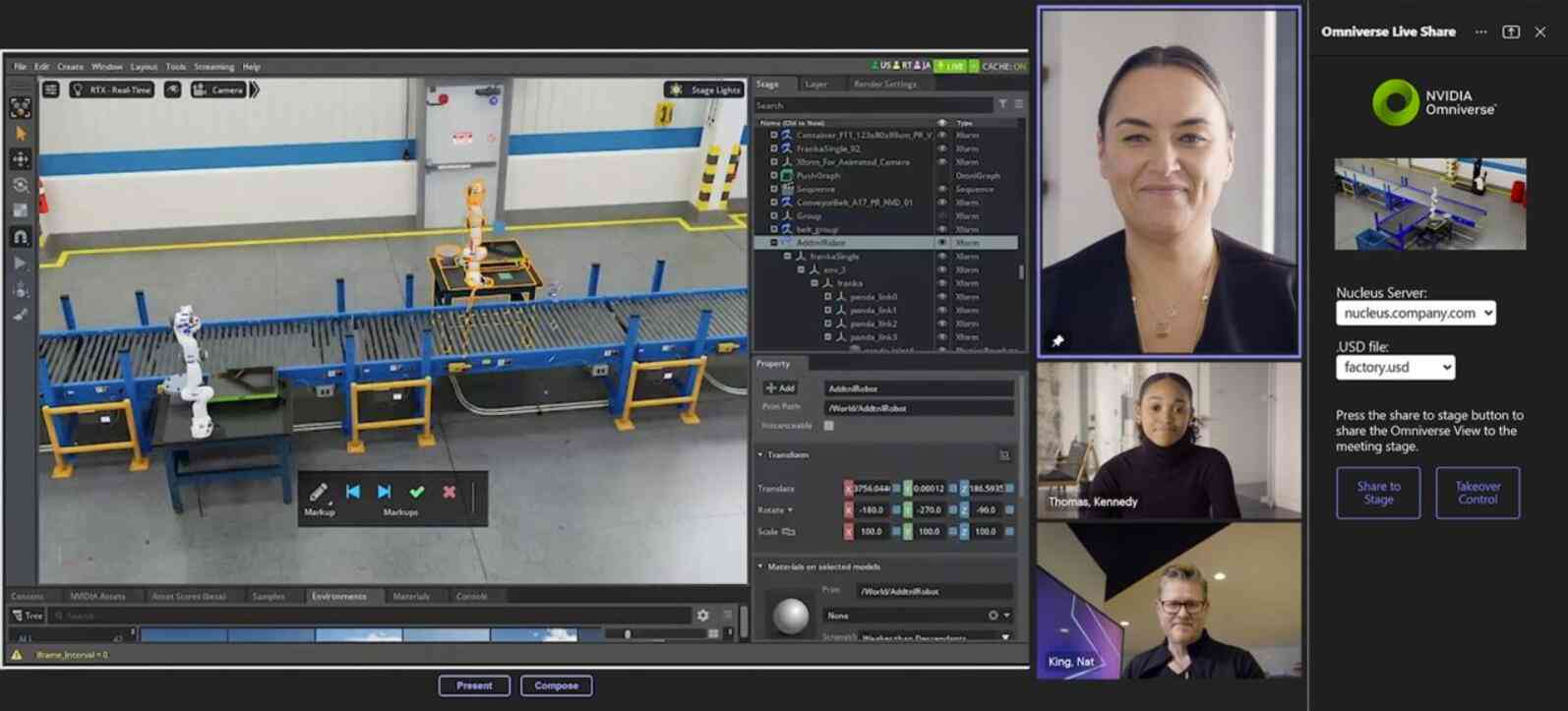This screenshot has width=1568, height=711.
Task: Toggle visibility of panda_link0
Action: click(942, 296)
